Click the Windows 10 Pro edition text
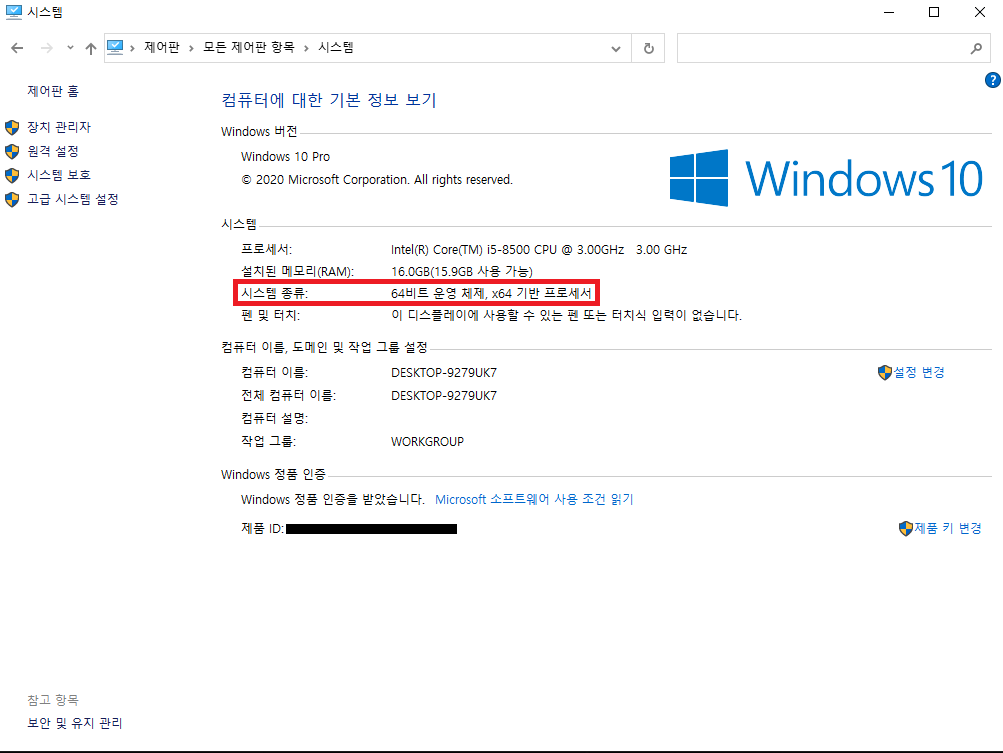 pyautogui.click(x=285, y=157)
